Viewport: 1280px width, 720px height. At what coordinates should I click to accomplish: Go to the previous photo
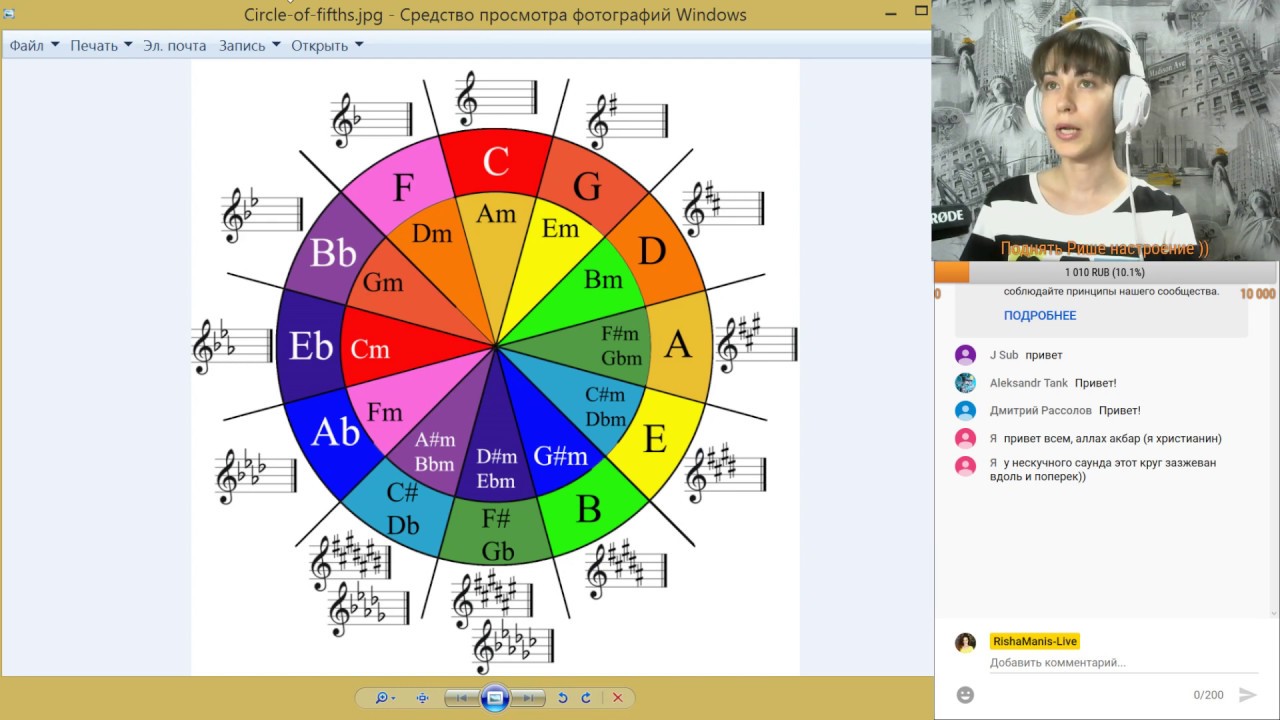tap(462, 698)
